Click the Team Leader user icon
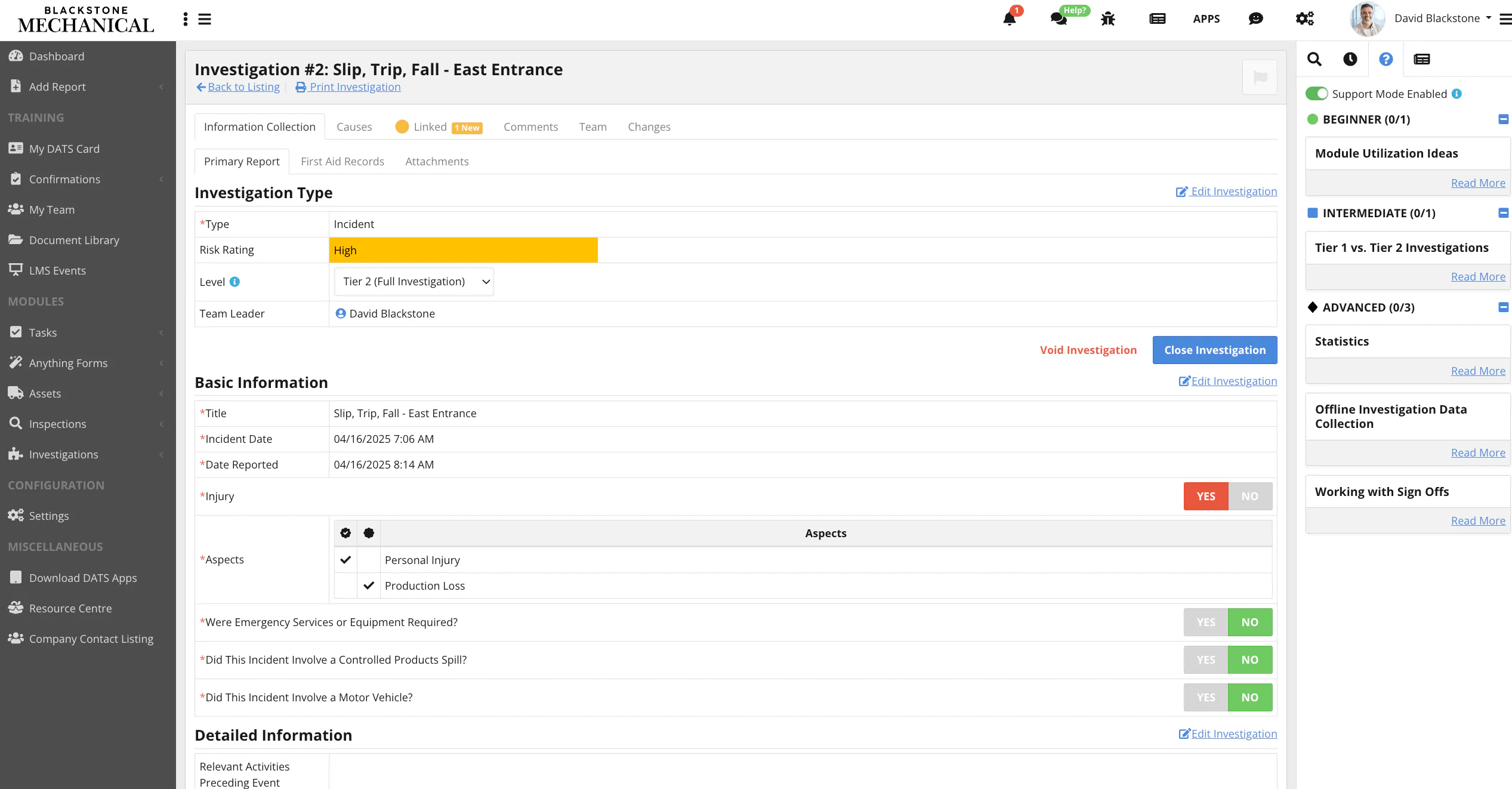Screen dimensions: 1512x789 point(340,313)
